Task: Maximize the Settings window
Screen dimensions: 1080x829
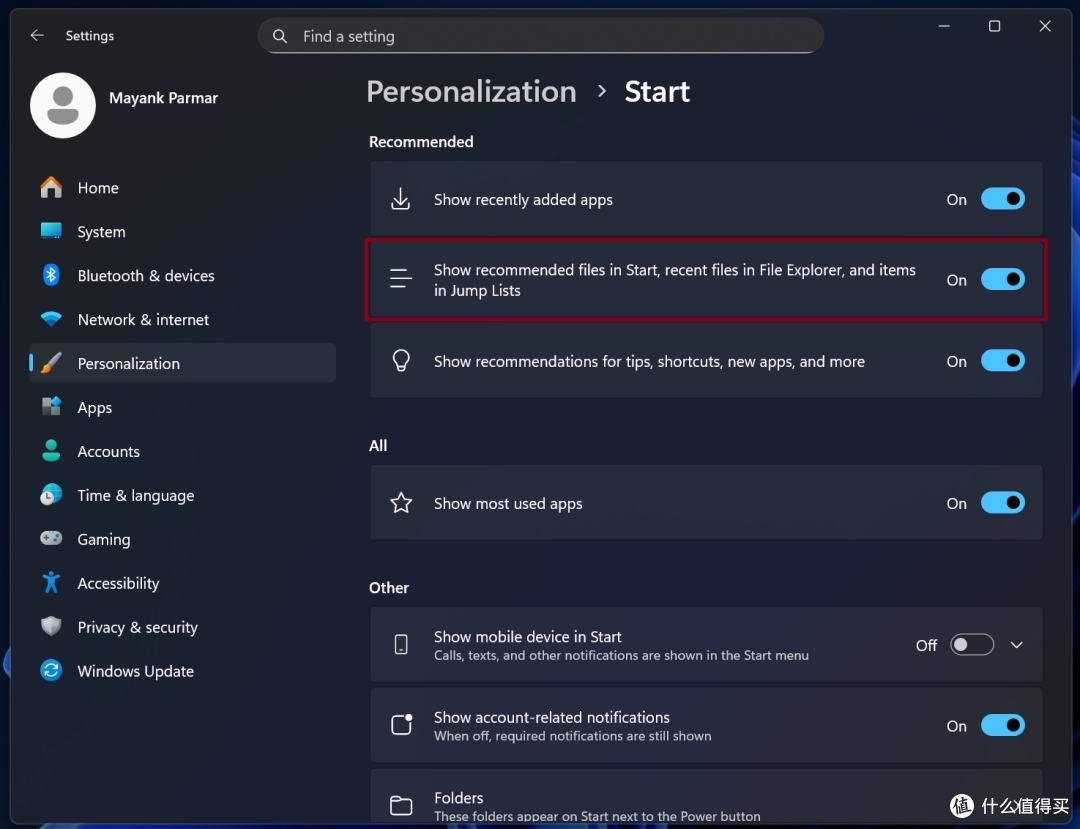Action: [995, 26]
